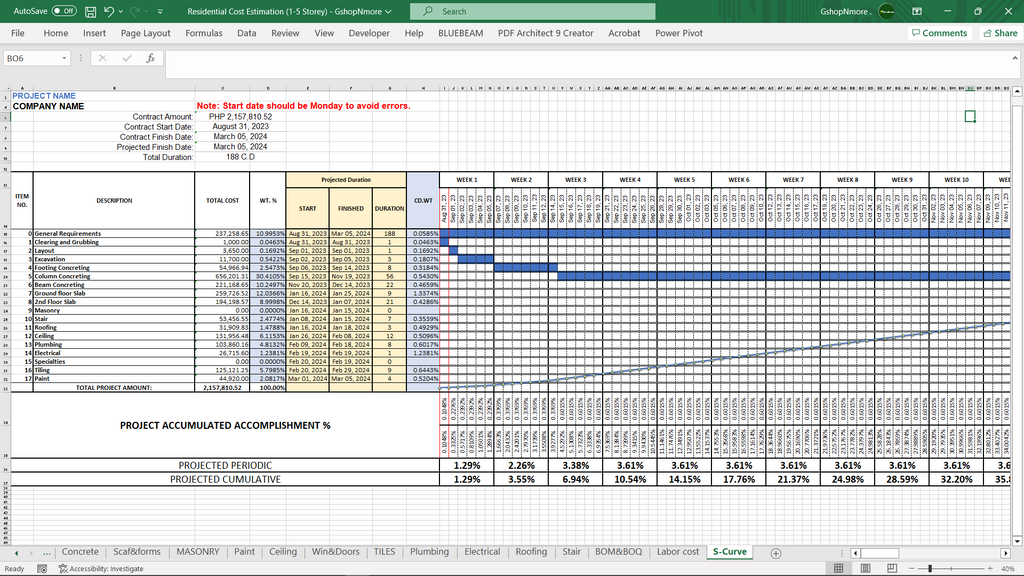1024x576 pixels.
Task: Expand the formula bar chevron
Action: click(1014, 58)
